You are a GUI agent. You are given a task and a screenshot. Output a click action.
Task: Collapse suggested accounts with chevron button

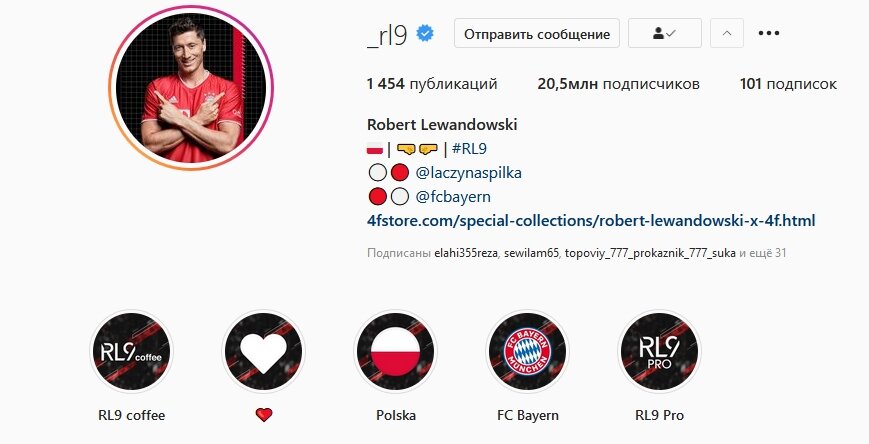tap(727, 33)
